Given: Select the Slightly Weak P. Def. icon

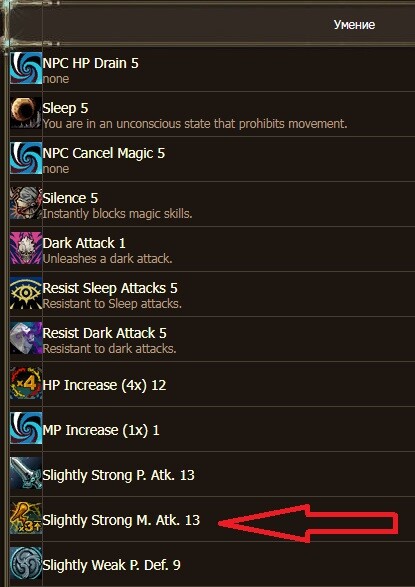Looking at the screenshot, I should coord(26,563).
